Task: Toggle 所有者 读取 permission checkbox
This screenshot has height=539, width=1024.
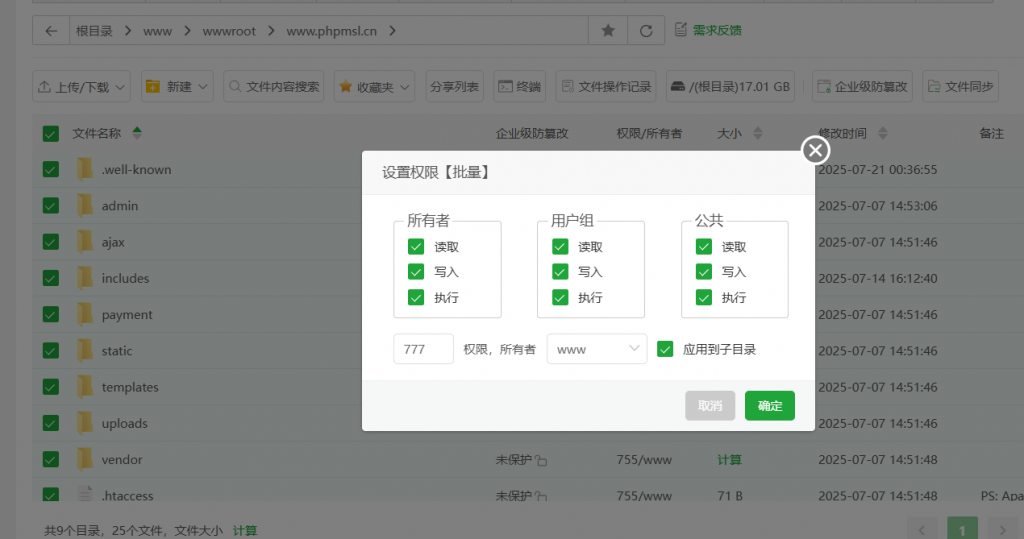Action: (416, 246)
